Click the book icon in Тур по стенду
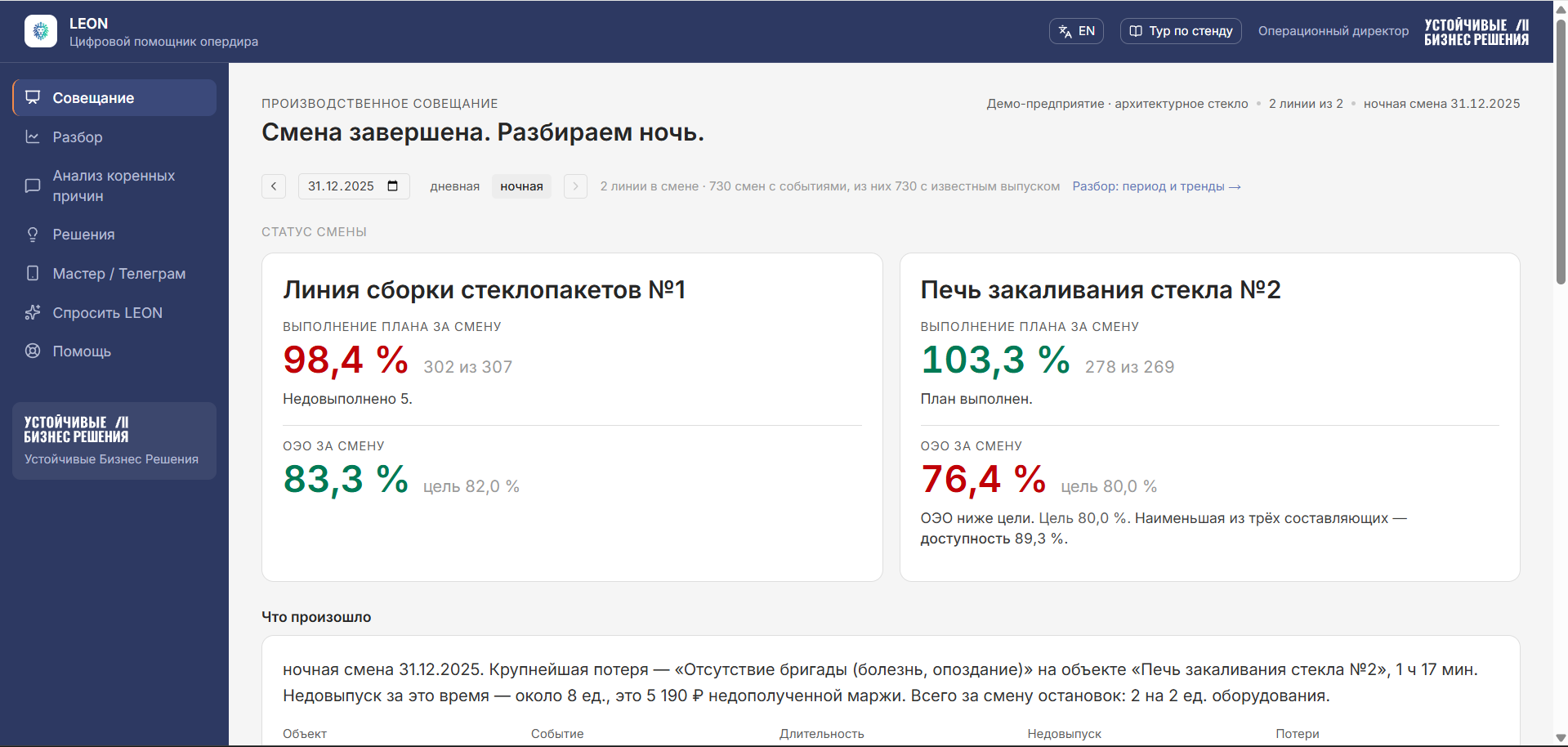The image size is (1568, 747). (1136, 31)
